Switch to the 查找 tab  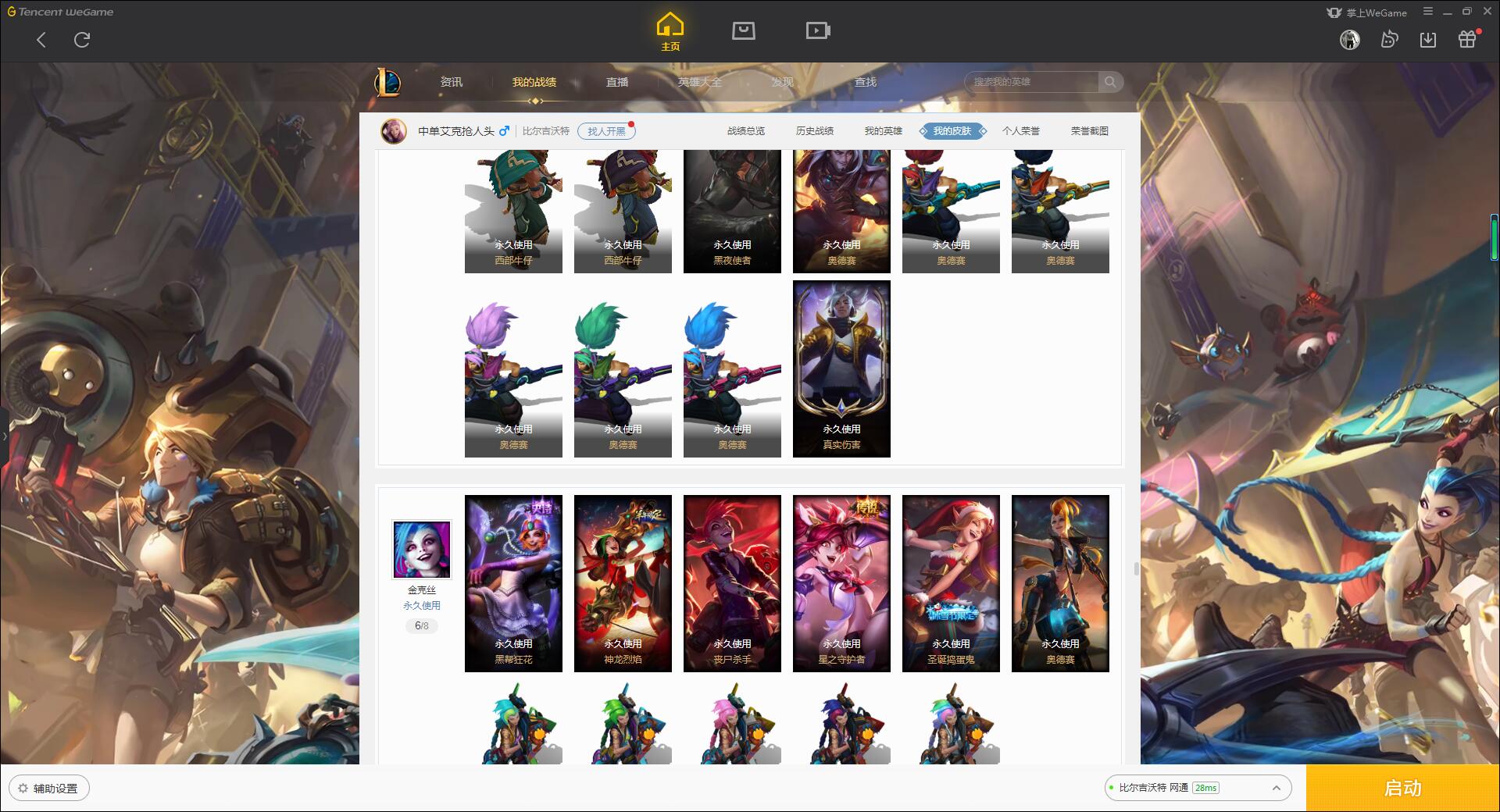coord(866,82)
